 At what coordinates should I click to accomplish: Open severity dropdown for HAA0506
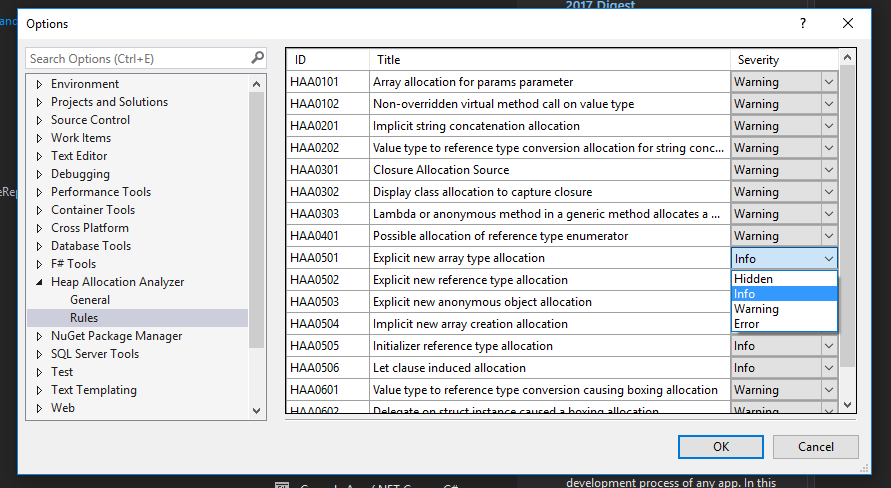[829, 368]
